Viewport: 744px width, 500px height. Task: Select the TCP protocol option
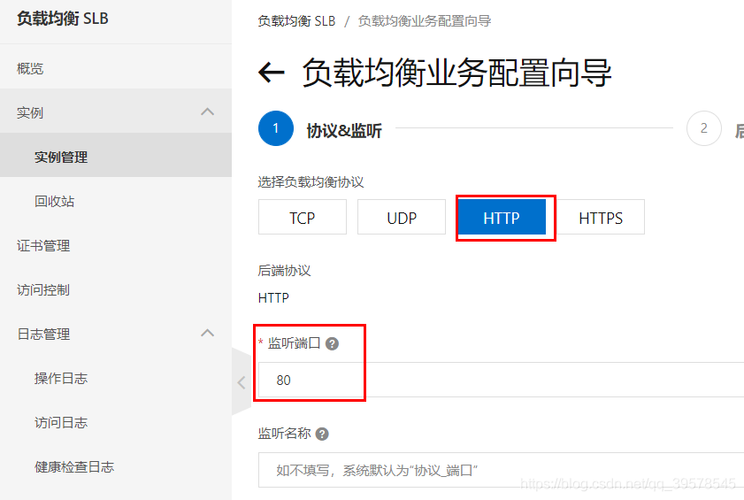[302, 217]
